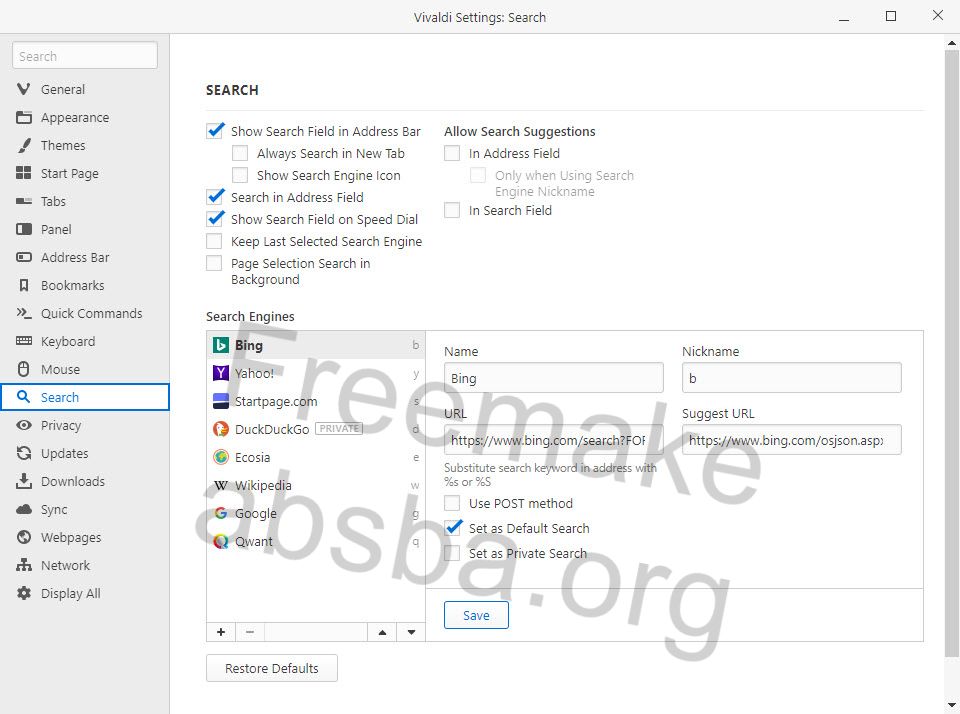The image size is (960, 714).
Task: Enable Keep Last Selected Search Engine
Action: [214, 241]
